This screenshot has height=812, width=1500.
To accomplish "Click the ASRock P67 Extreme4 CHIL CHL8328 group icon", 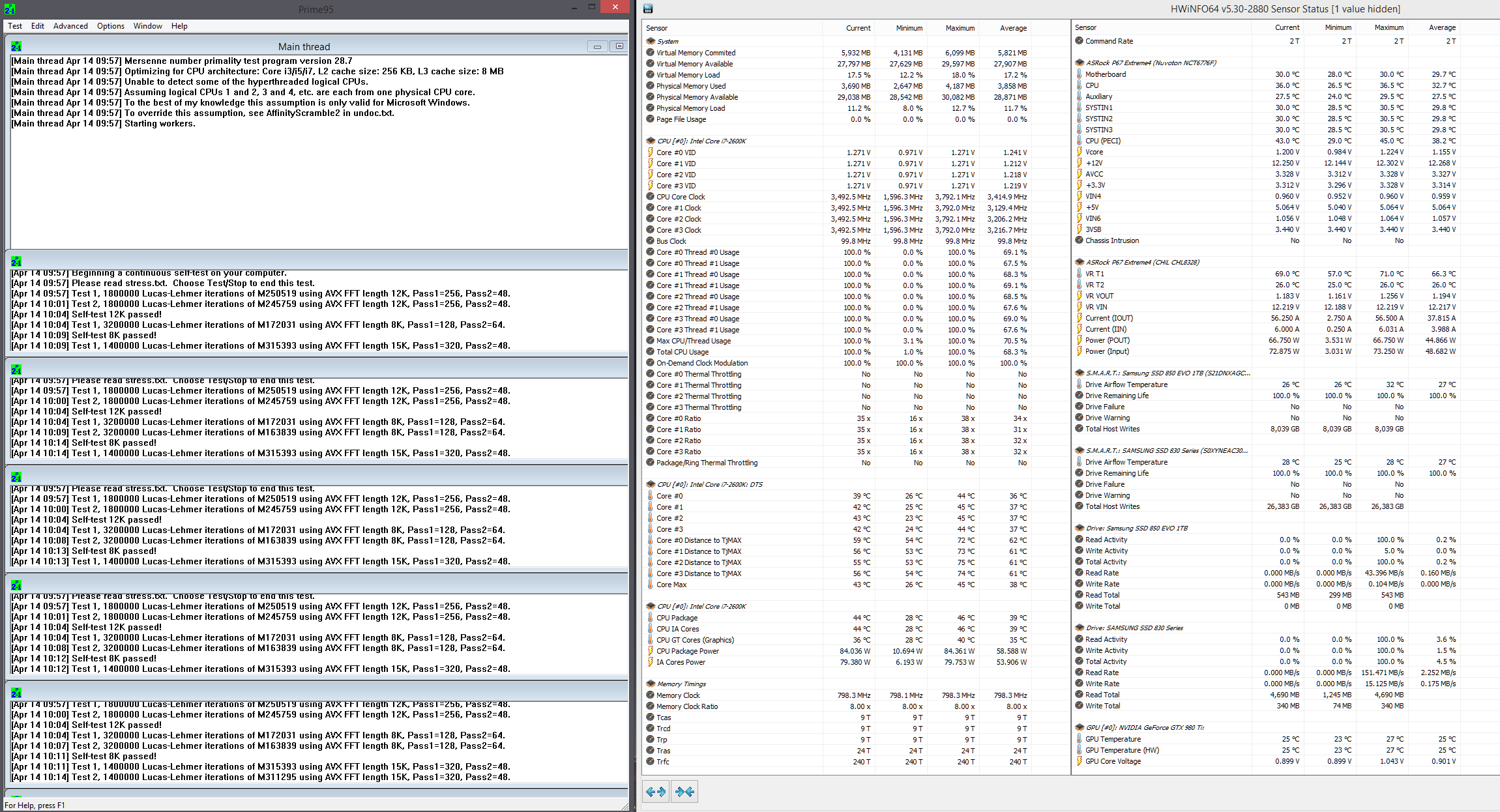I will point(1080,262).
